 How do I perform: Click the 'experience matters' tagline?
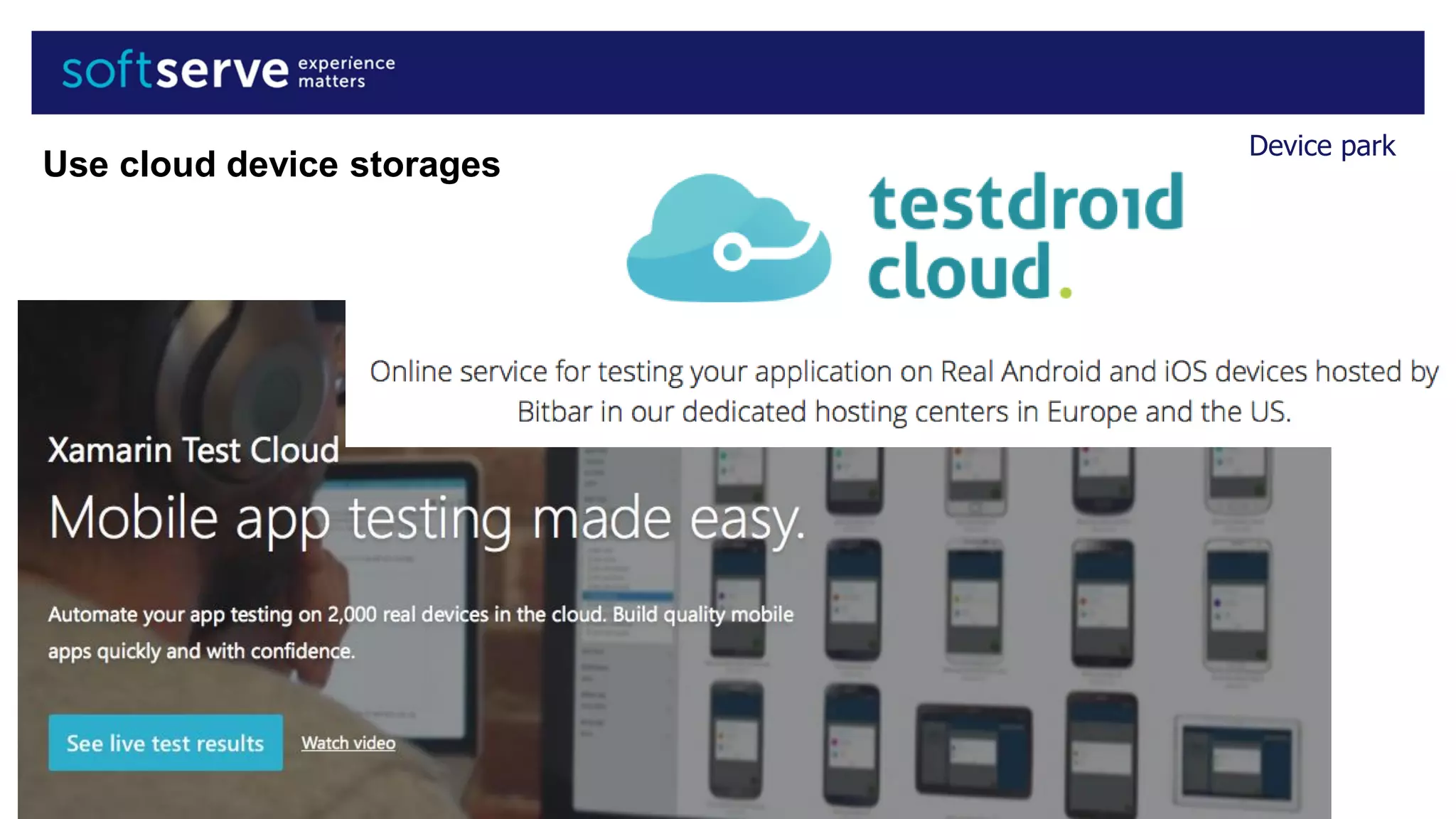[x=346, y=72]
